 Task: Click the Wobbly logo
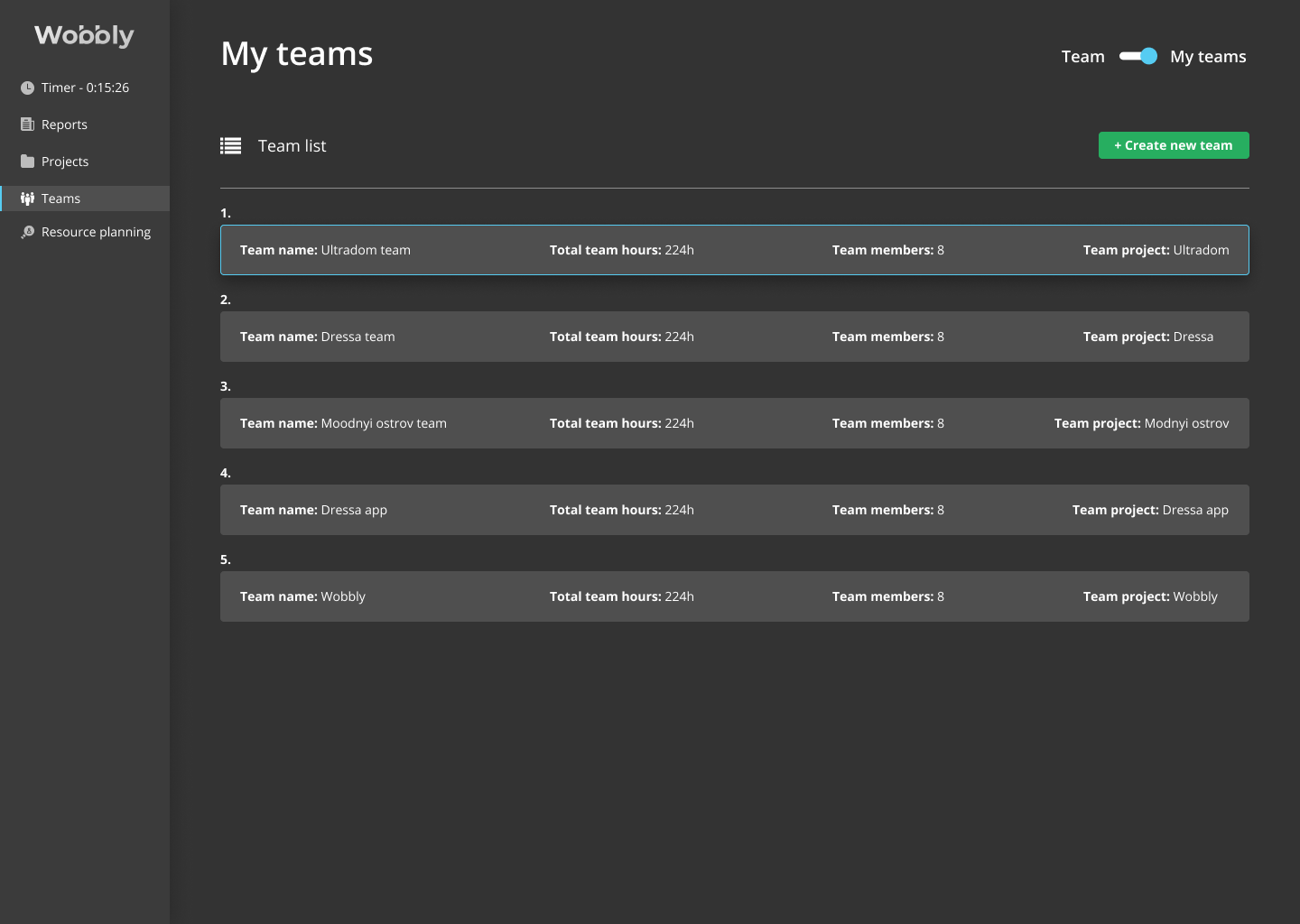[84, 35]
